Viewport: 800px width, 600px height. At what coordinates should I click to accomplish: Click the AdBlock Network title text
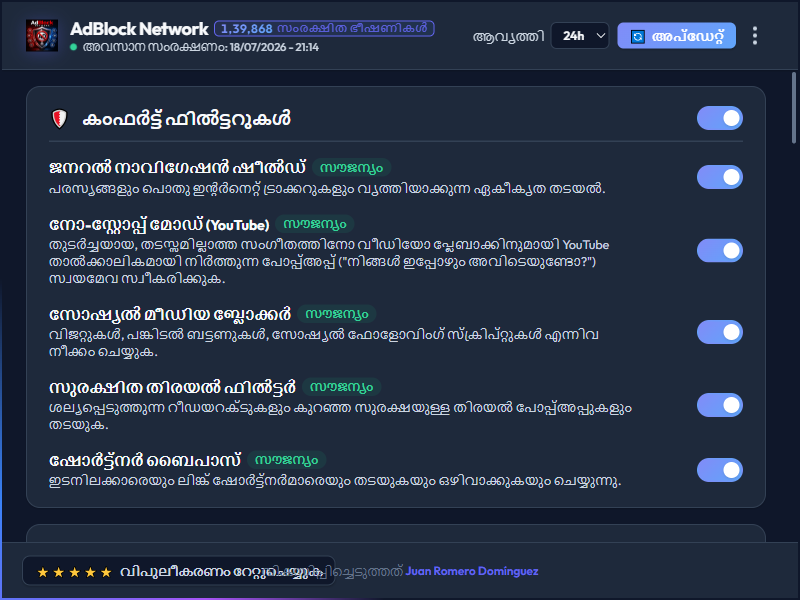coord(139,29)
